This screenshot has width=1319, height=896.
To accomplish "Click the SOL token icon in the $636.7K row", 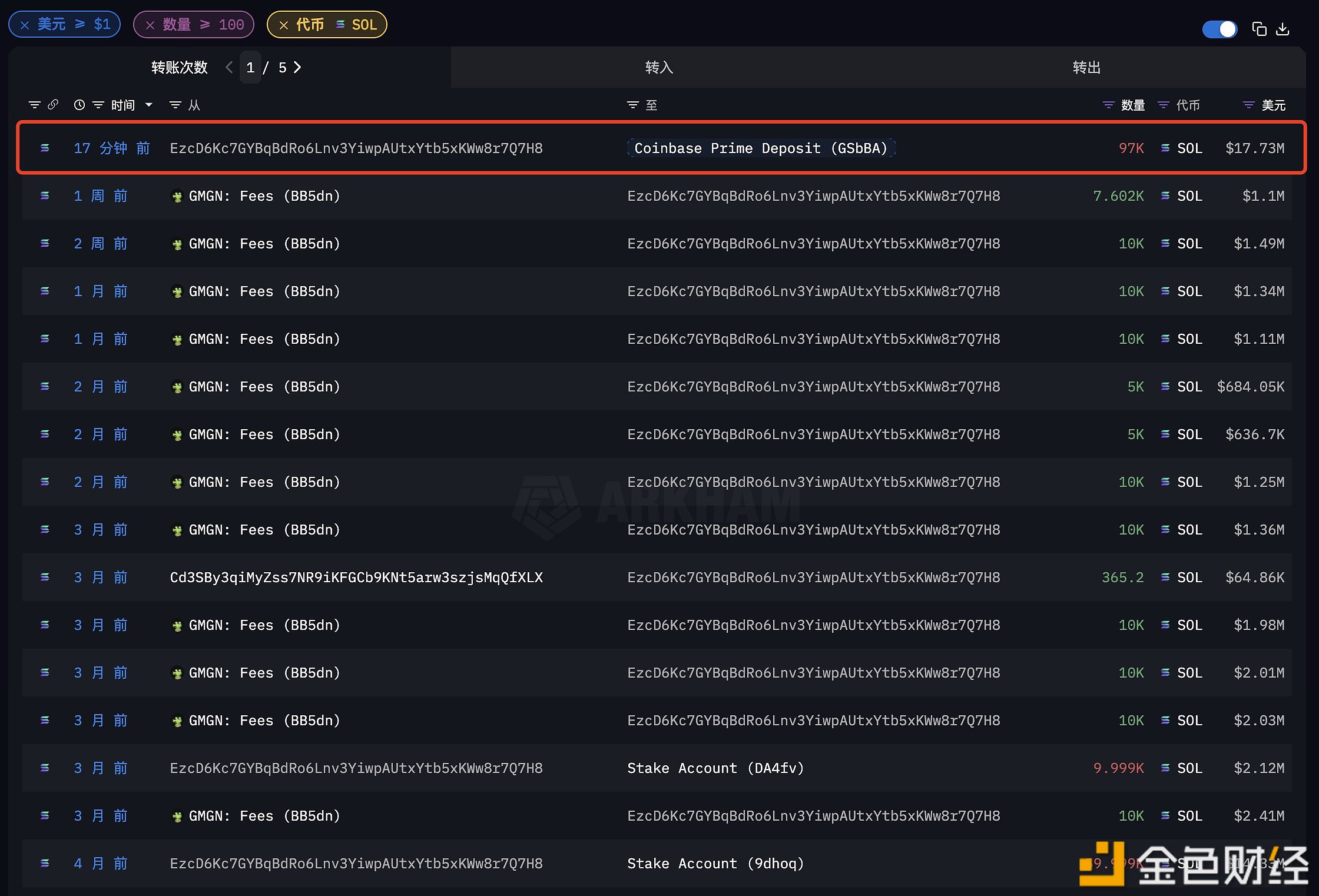I will pos(1165,434).
